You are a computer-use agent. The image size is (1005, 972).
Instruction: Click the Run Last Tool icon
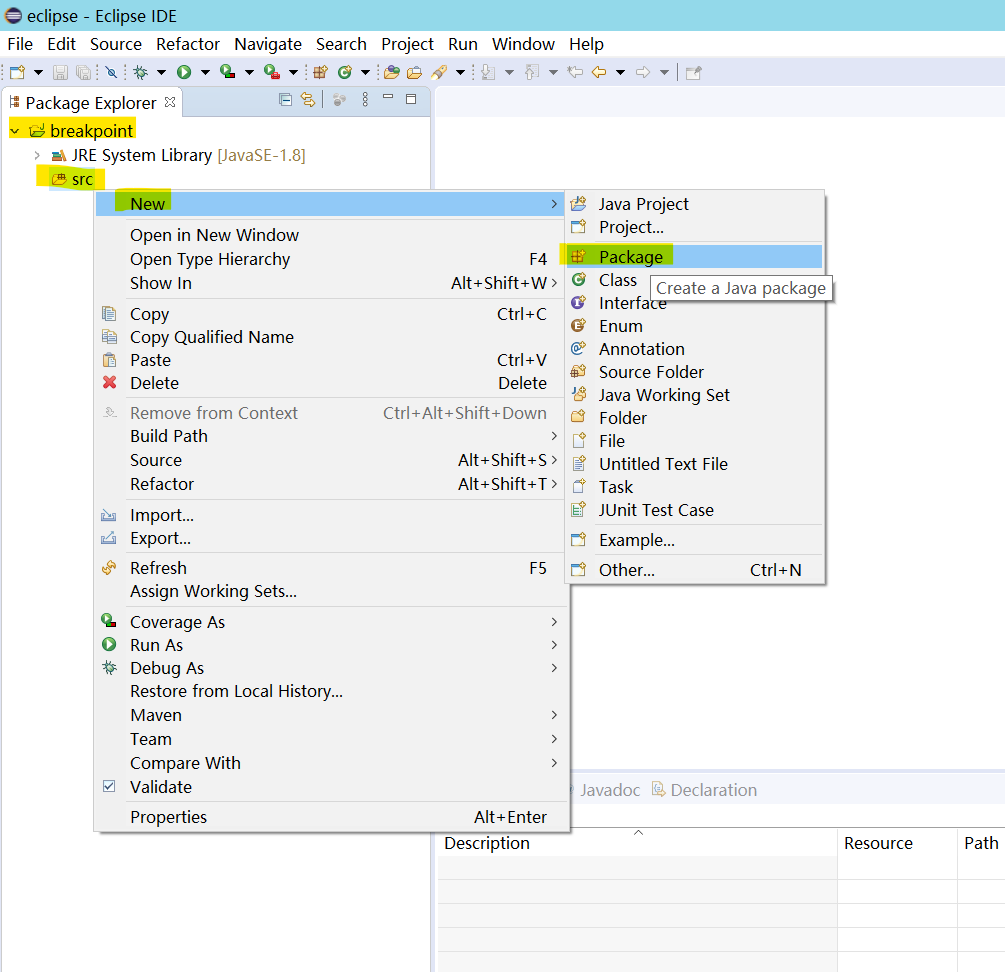pos(272,72)
